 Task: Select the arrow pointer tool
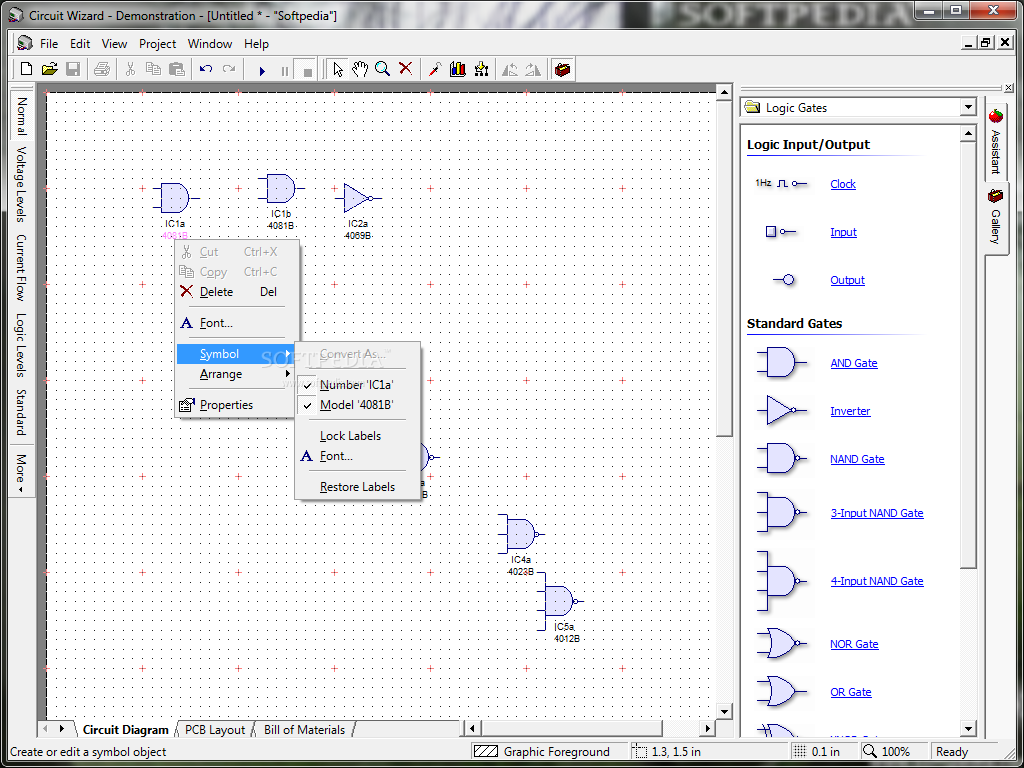pyautogui.click(x=338, y=69)
